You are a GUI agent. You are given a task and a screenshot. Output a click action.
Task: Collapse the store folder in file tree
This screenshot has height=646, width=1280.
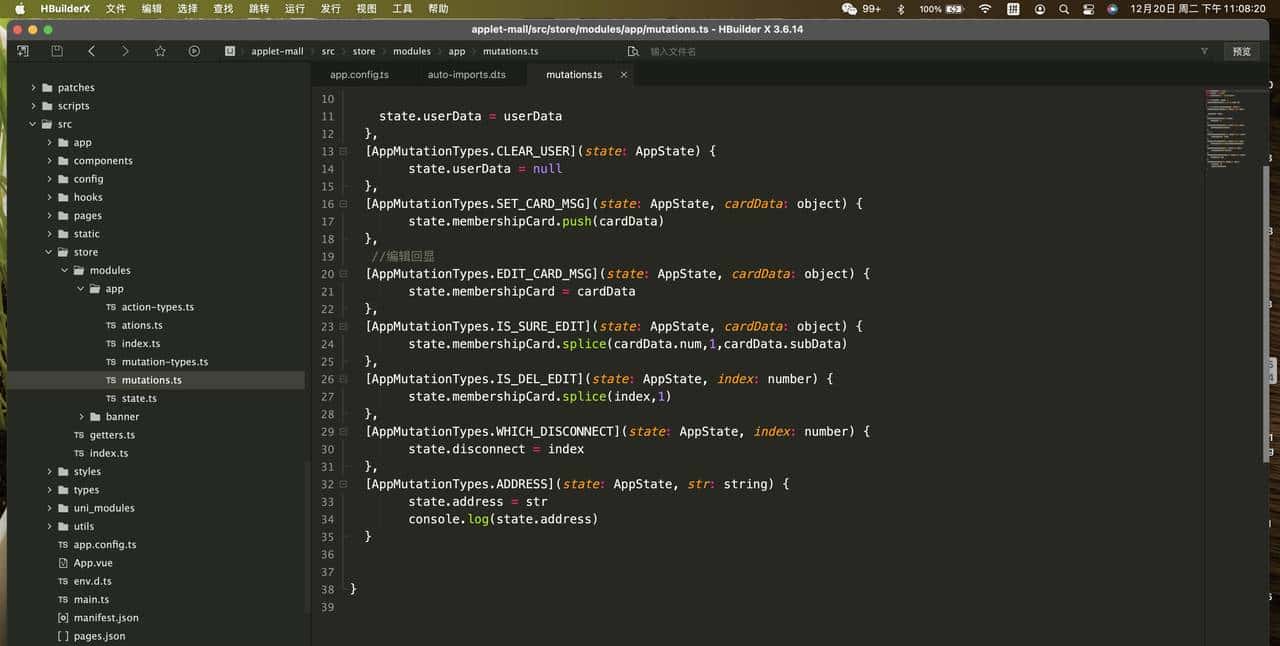click(x=49, y=252)
